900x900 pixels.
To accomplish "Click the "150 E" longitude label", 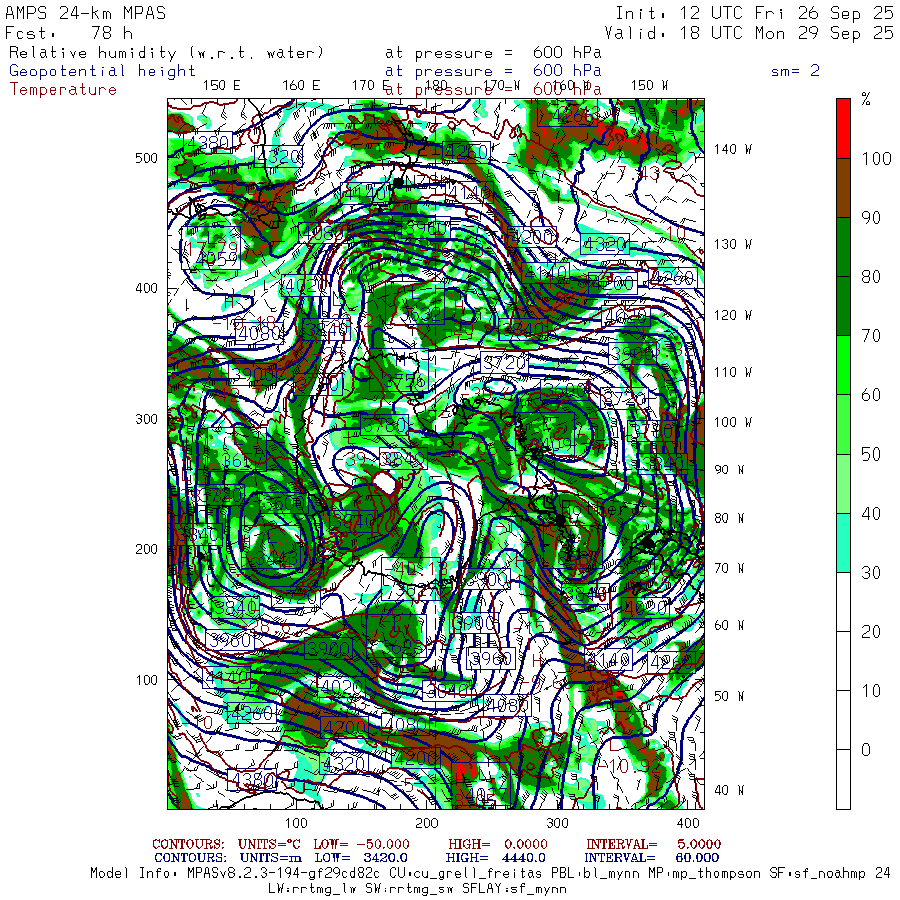I will tap(221, 85).
